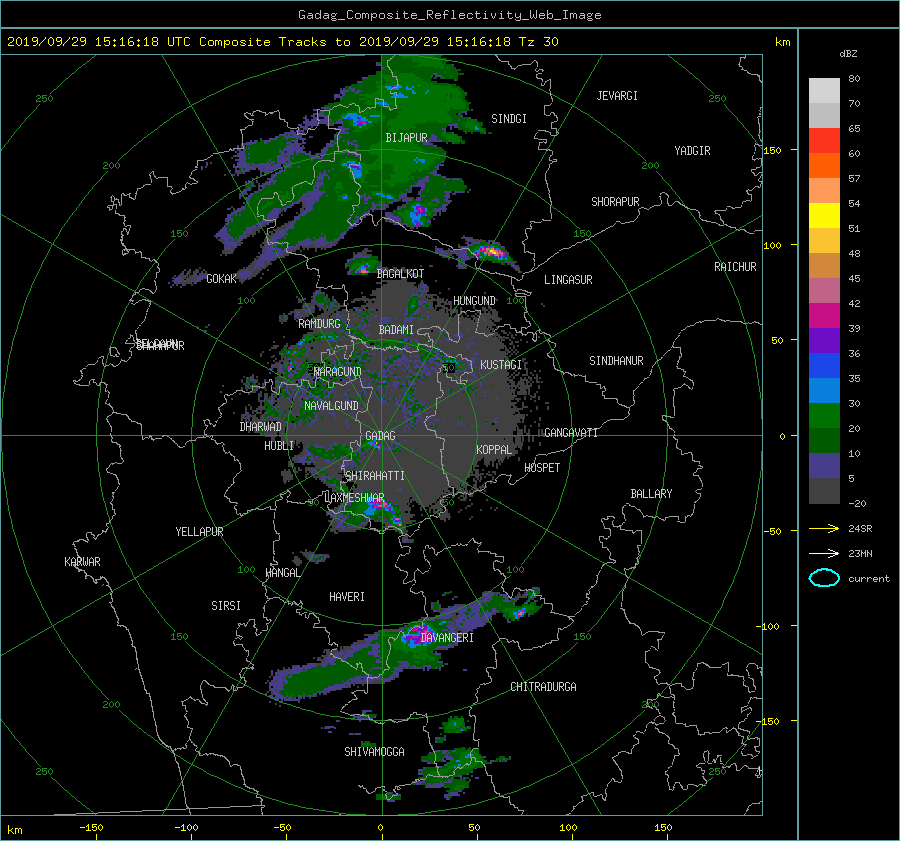
Task: Click the 150 km y-axis tick label
Action: tap(773, 150)
